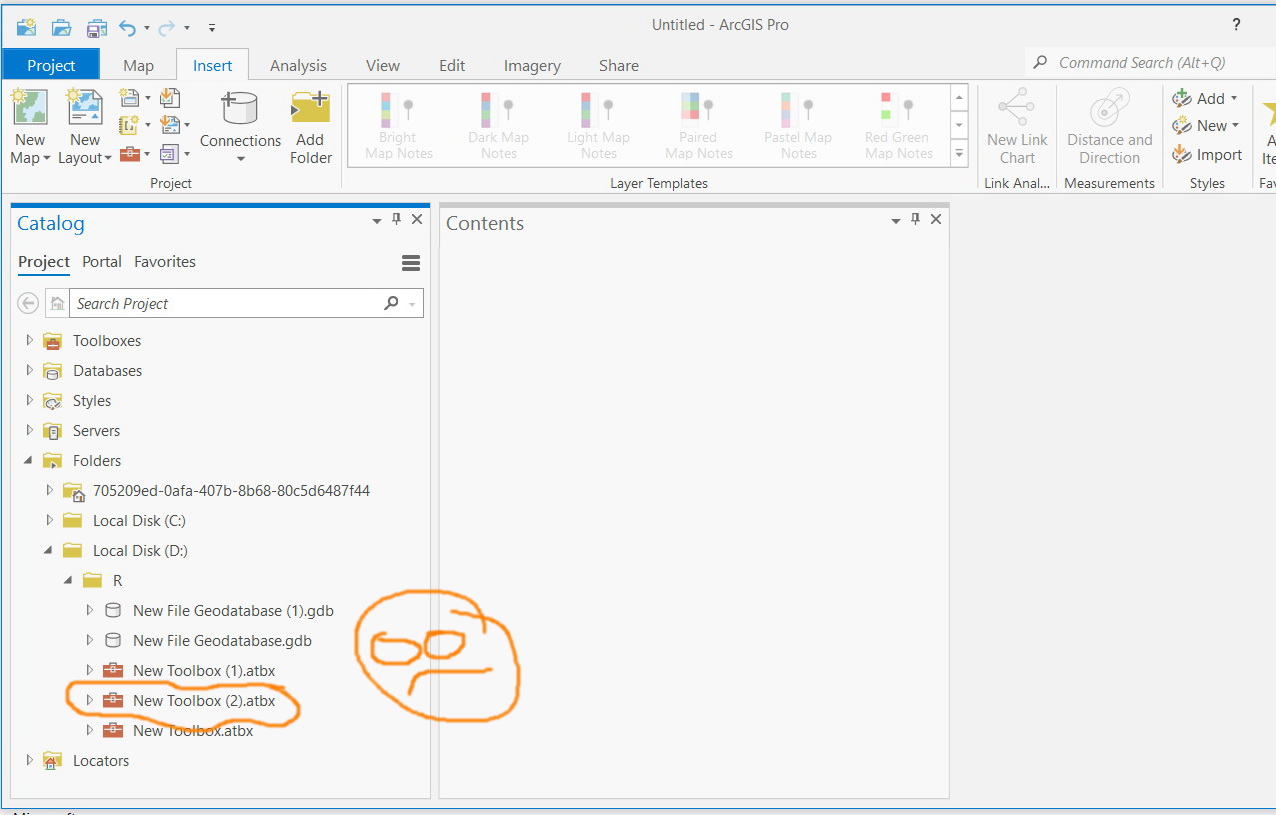1276x815 pixels.
Task: Click the New Notebook icon in Project group
Action: [129, 126]
